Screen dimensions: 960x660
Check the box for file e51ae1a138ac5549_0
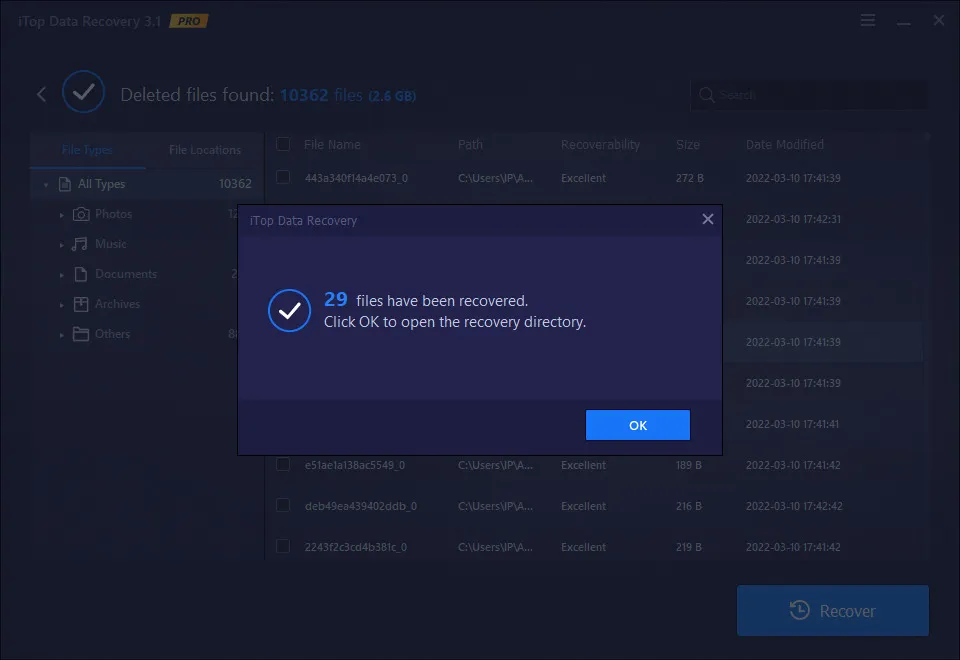283,465
